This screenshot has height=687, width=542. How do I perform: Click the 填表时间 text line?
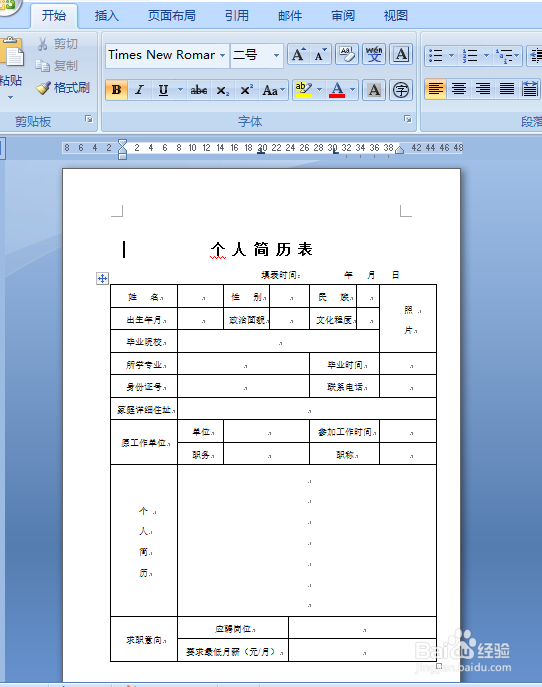[331, 275]
